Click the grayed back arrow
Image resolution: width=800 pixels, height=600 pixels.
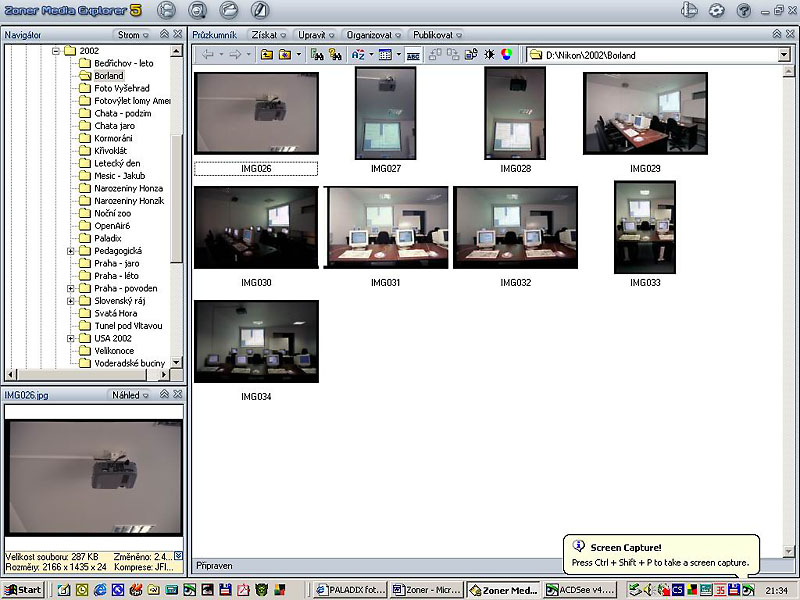click(208, 55)
